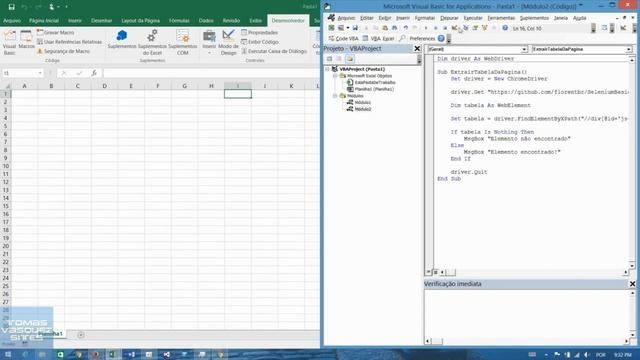The width and height of the screenshot is (640, 360).
Task: Click the View Code icon in the project panel
Action: (329, 59)
